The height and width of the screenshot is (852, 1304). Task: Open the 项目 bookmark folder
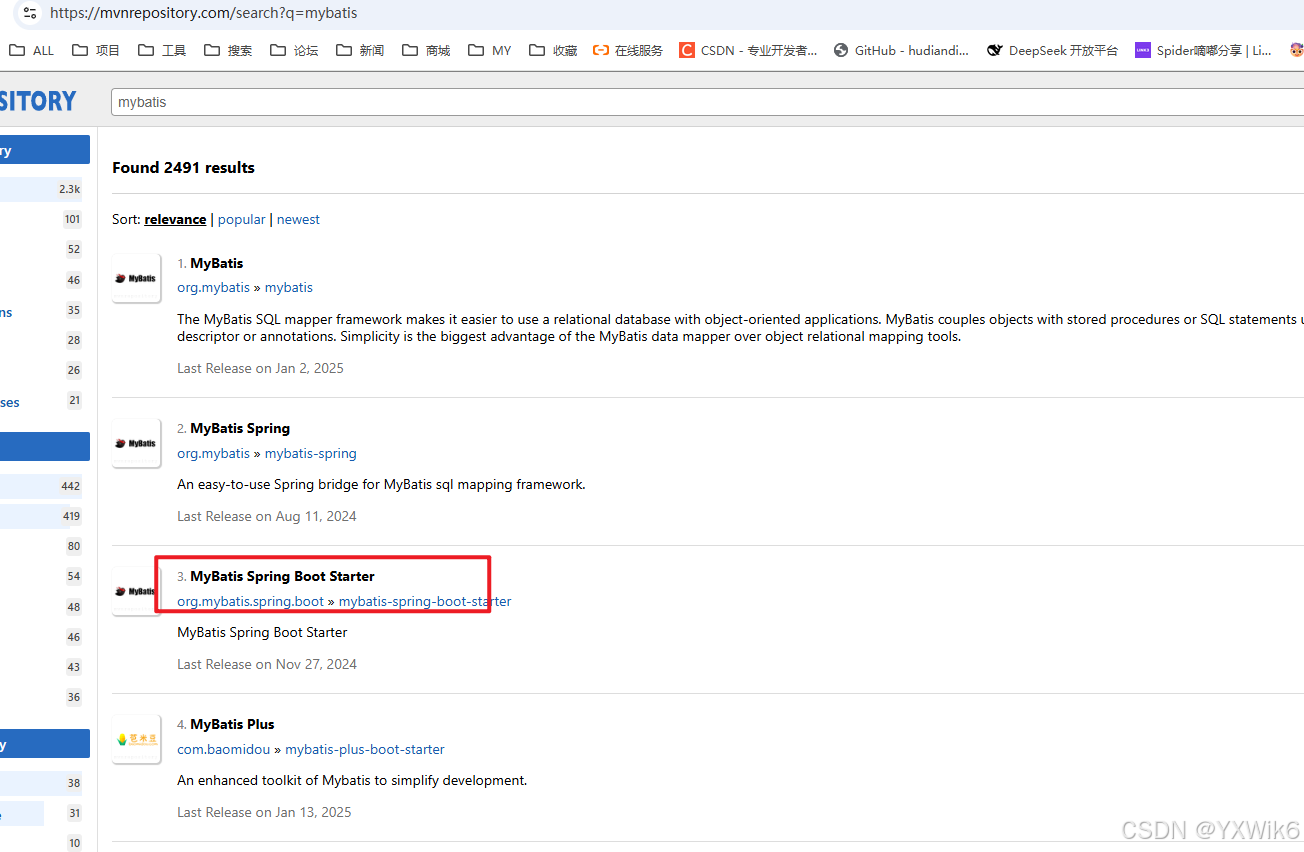tap(96, 50)
